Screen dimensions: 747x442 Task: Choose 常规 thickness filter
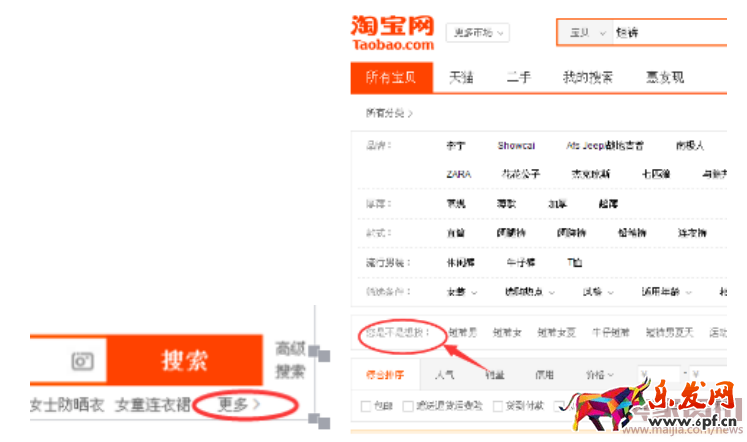tap(456, 204)
